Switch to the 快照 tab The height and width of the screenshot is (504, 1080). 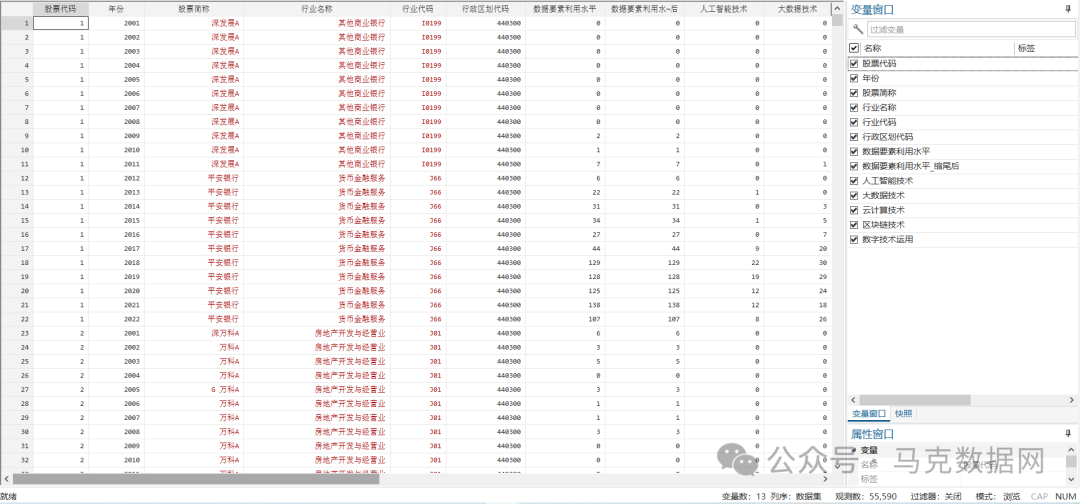904,414
